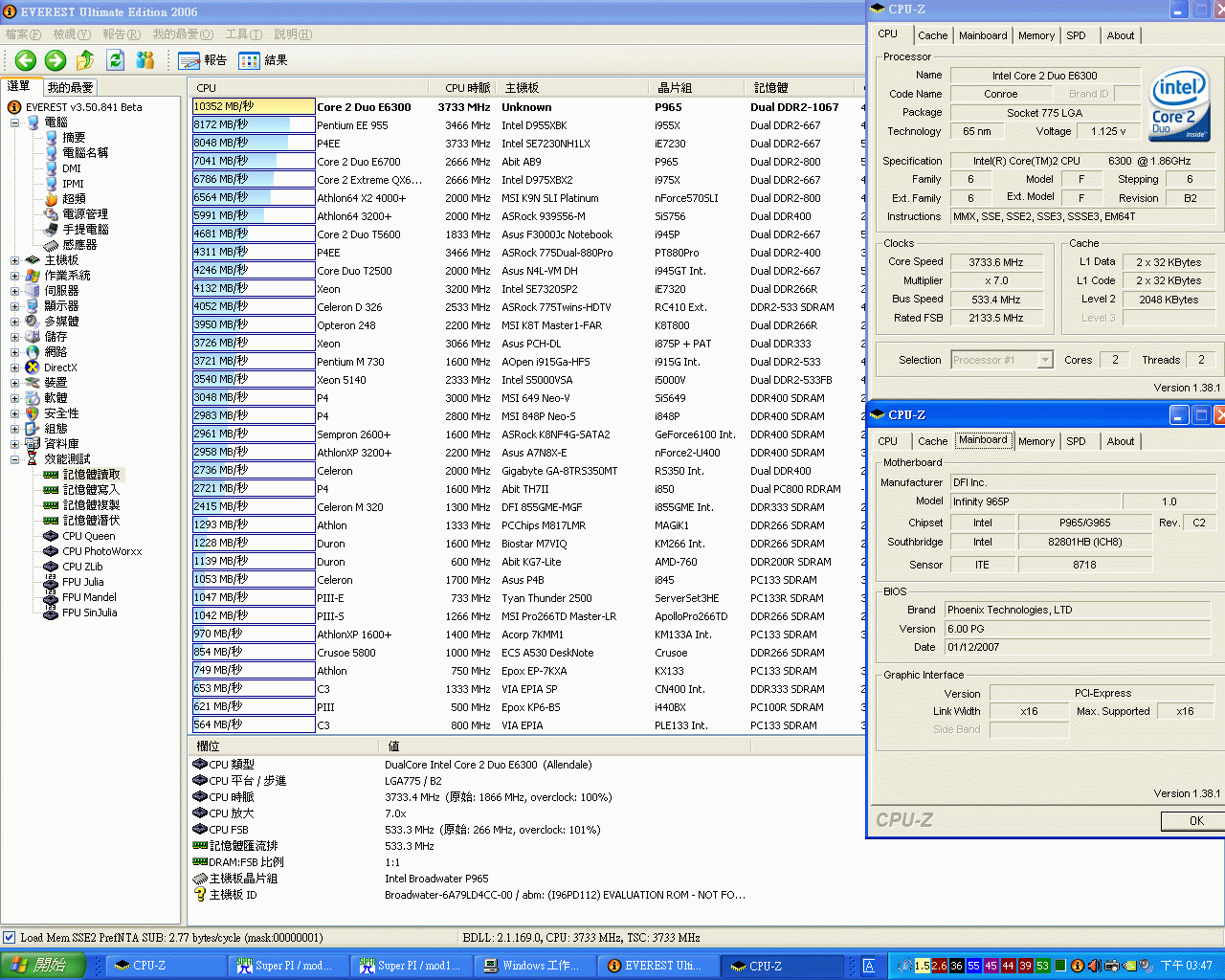Screen dimensions: 1225x980
Task: Expand the 主機板 tree node
Action: coord(14,260)
